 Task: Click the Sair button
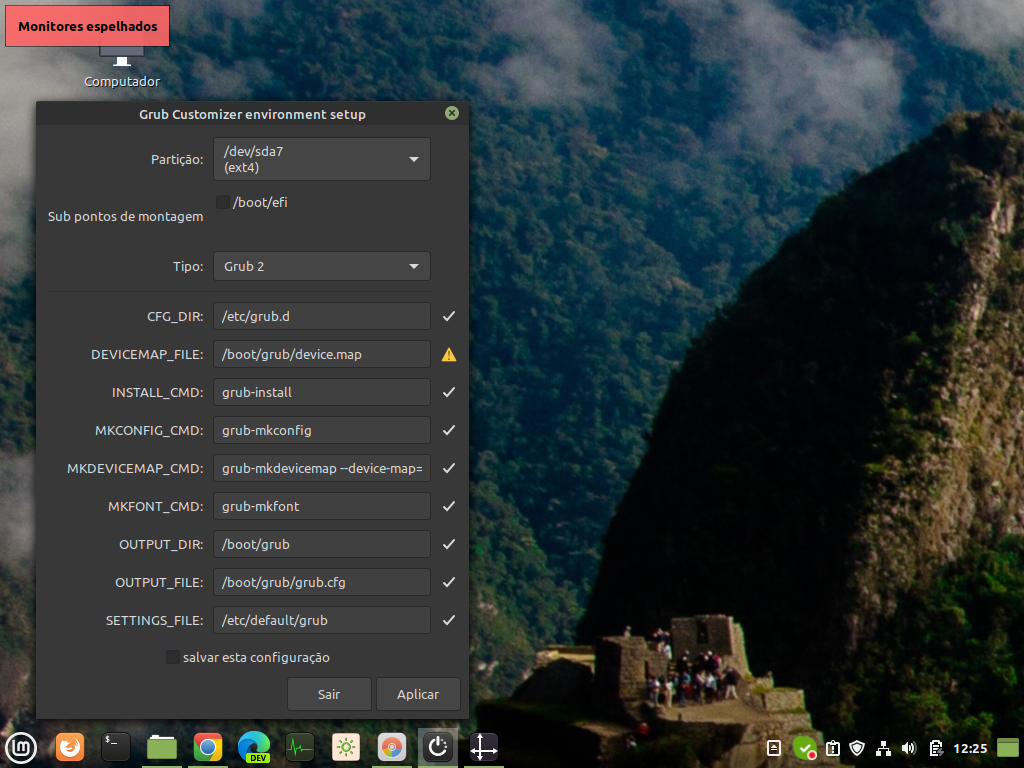329,694
